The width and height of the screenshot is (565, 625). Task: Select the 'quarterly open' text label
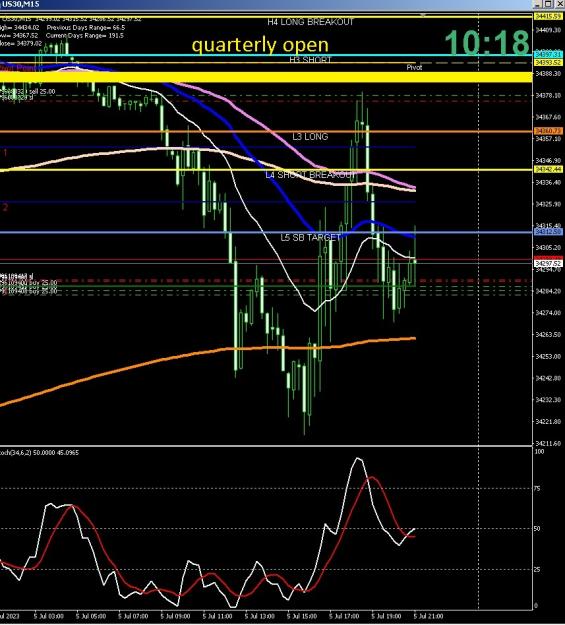[260, 45]
